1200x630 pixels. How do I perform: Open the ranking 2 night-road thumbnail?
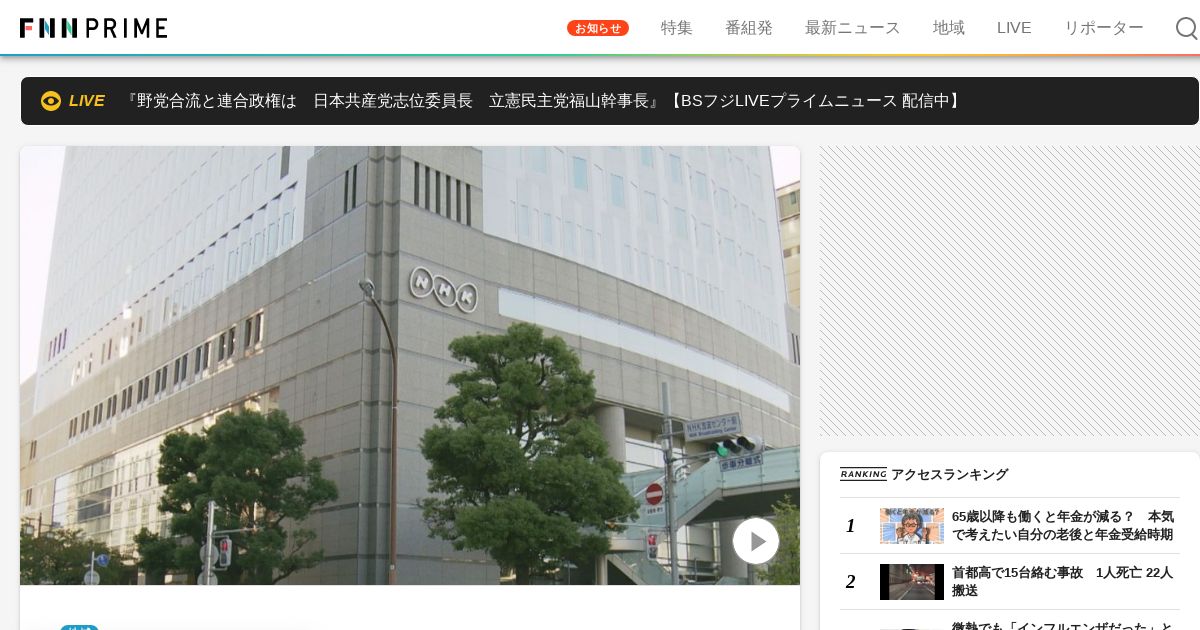(x=912, y=582)
